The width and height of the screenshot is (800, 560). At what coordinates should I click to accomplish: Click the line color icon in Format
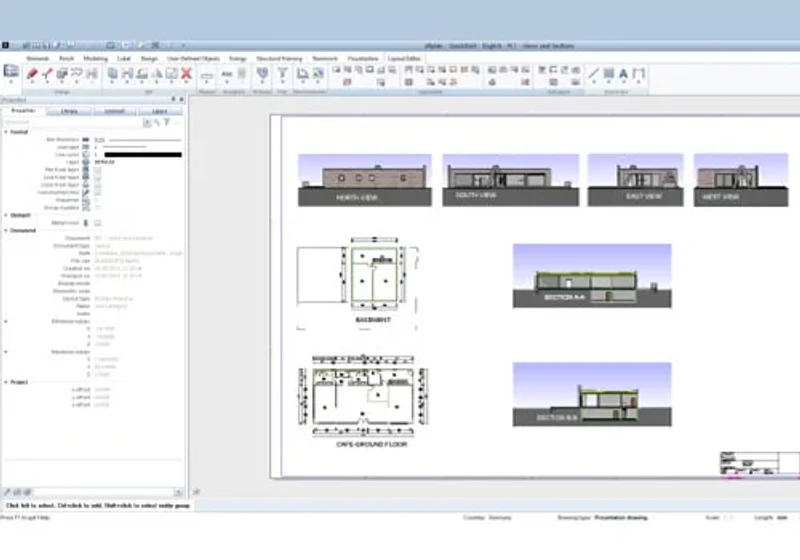tap(86, 155)
